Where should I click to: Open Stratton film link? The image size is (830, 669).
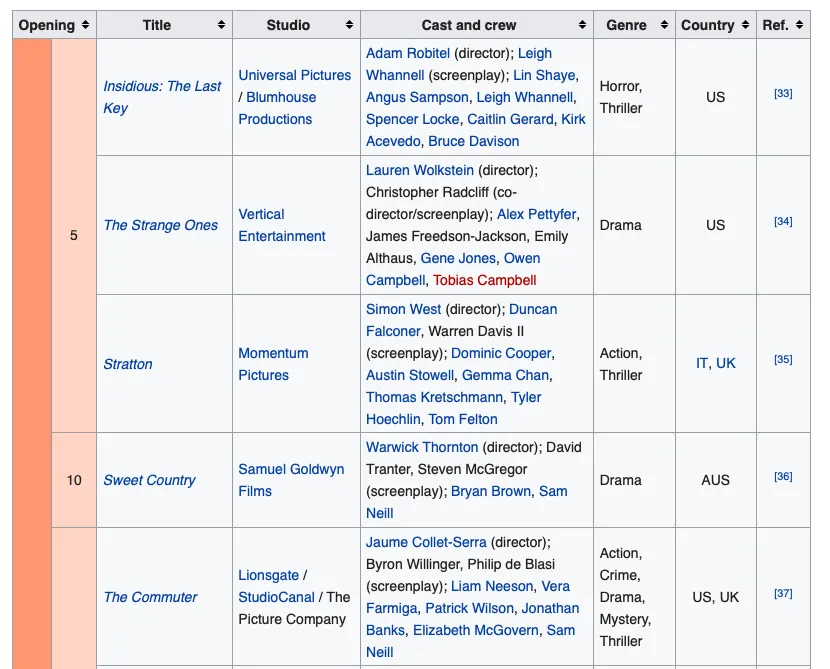(x=128, y=364)
